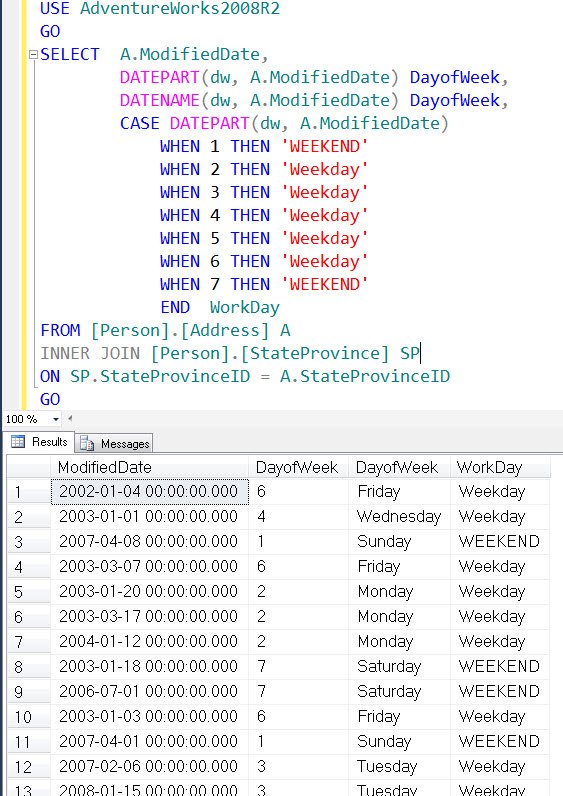The height and width of the screenshot is (796, 563).
Task: Click DayofWeek value 4 in row 2
Action: coord(299,517)
